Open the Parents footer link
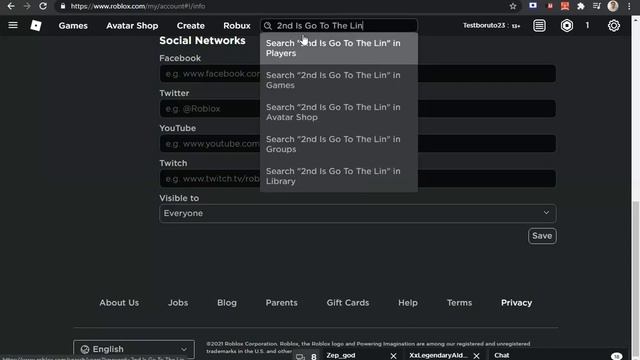This screenshot has height=360, width=640. point(282,303)
